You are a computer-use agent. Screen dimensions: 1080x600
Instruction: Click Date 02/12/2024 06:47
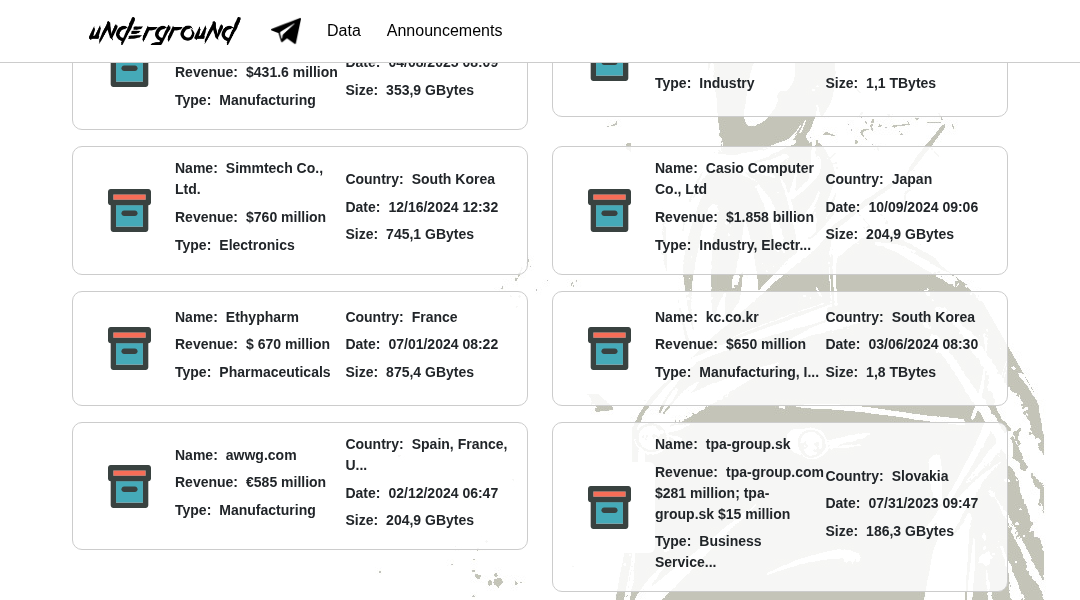tap(422, 493)
